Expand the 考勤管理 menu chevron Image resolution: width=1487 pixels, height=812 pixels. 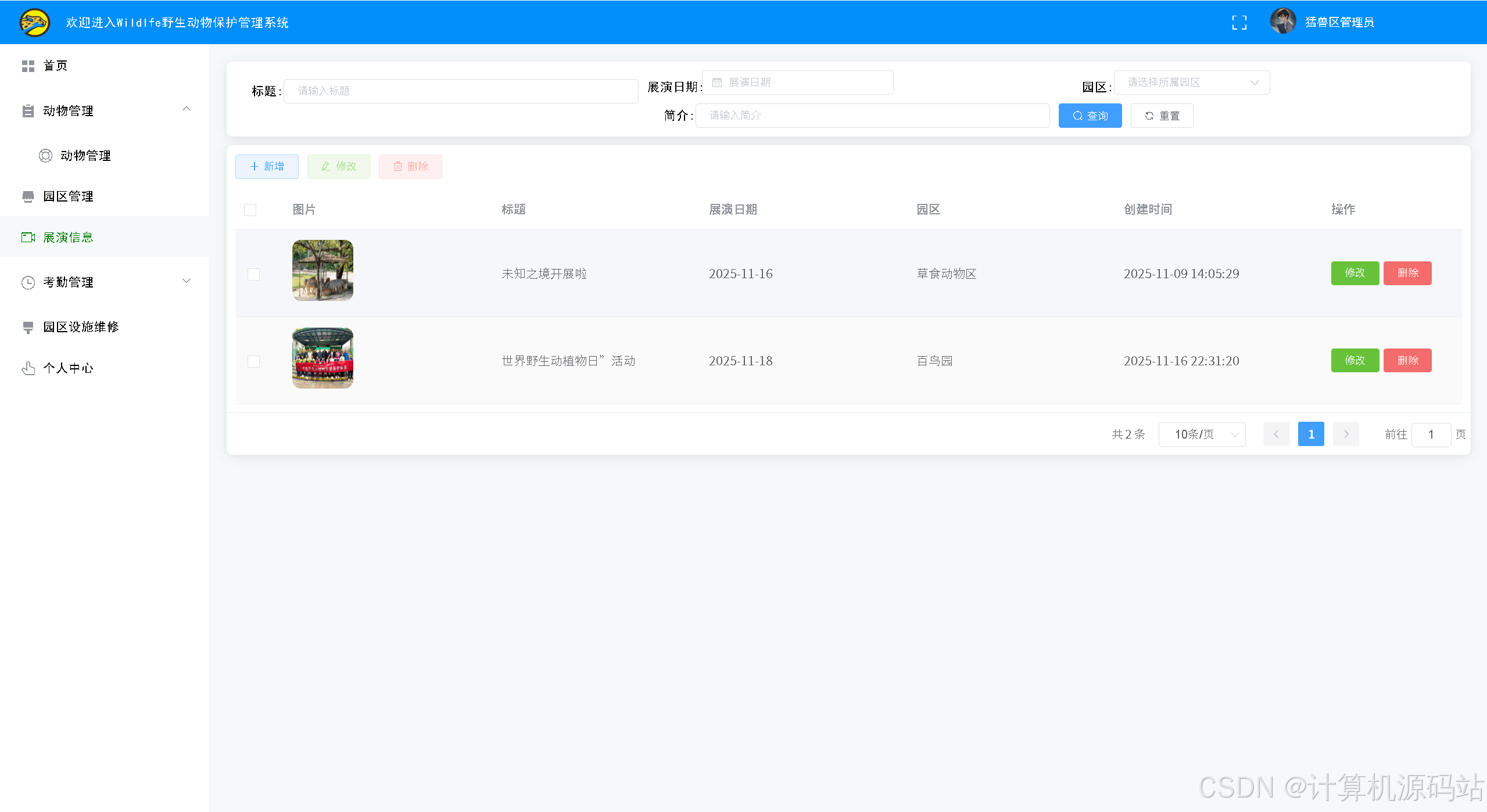187,281
